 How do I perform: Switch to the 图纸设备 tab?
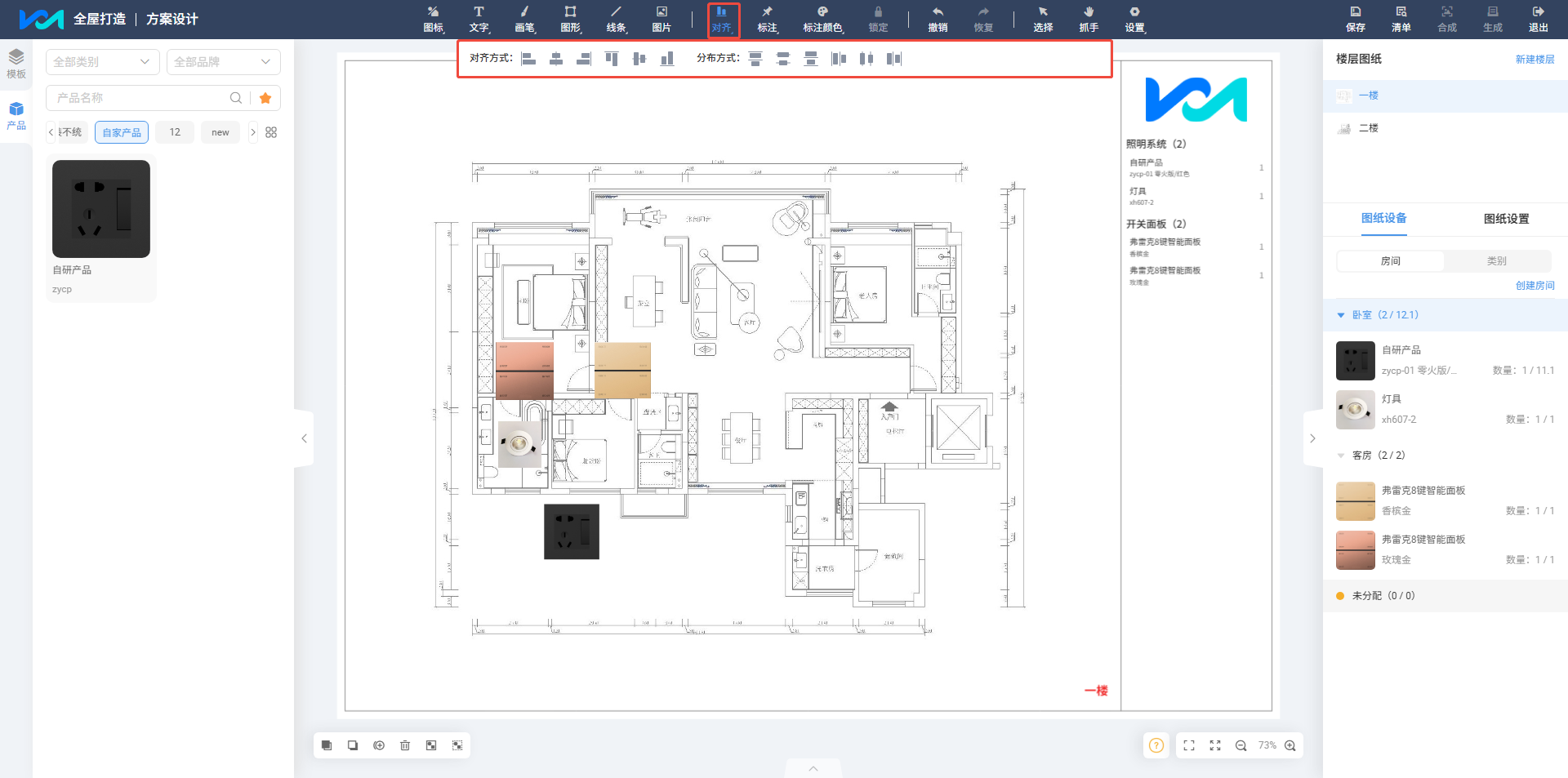(x=1384, y=219)
